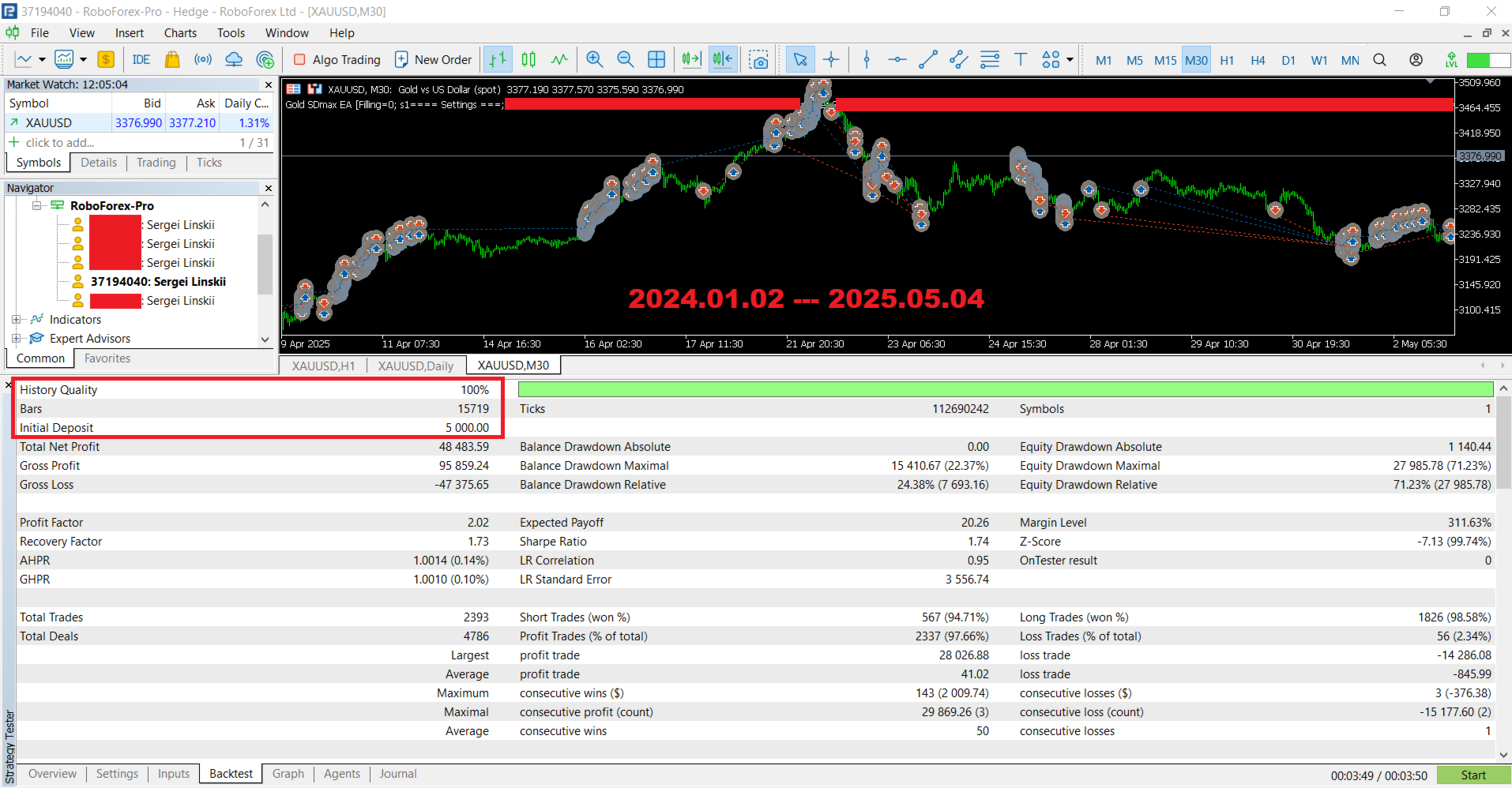Open the profiles monitor dropdown arrow
This screenshot has height=788, width=1512.
coord(83,59)
